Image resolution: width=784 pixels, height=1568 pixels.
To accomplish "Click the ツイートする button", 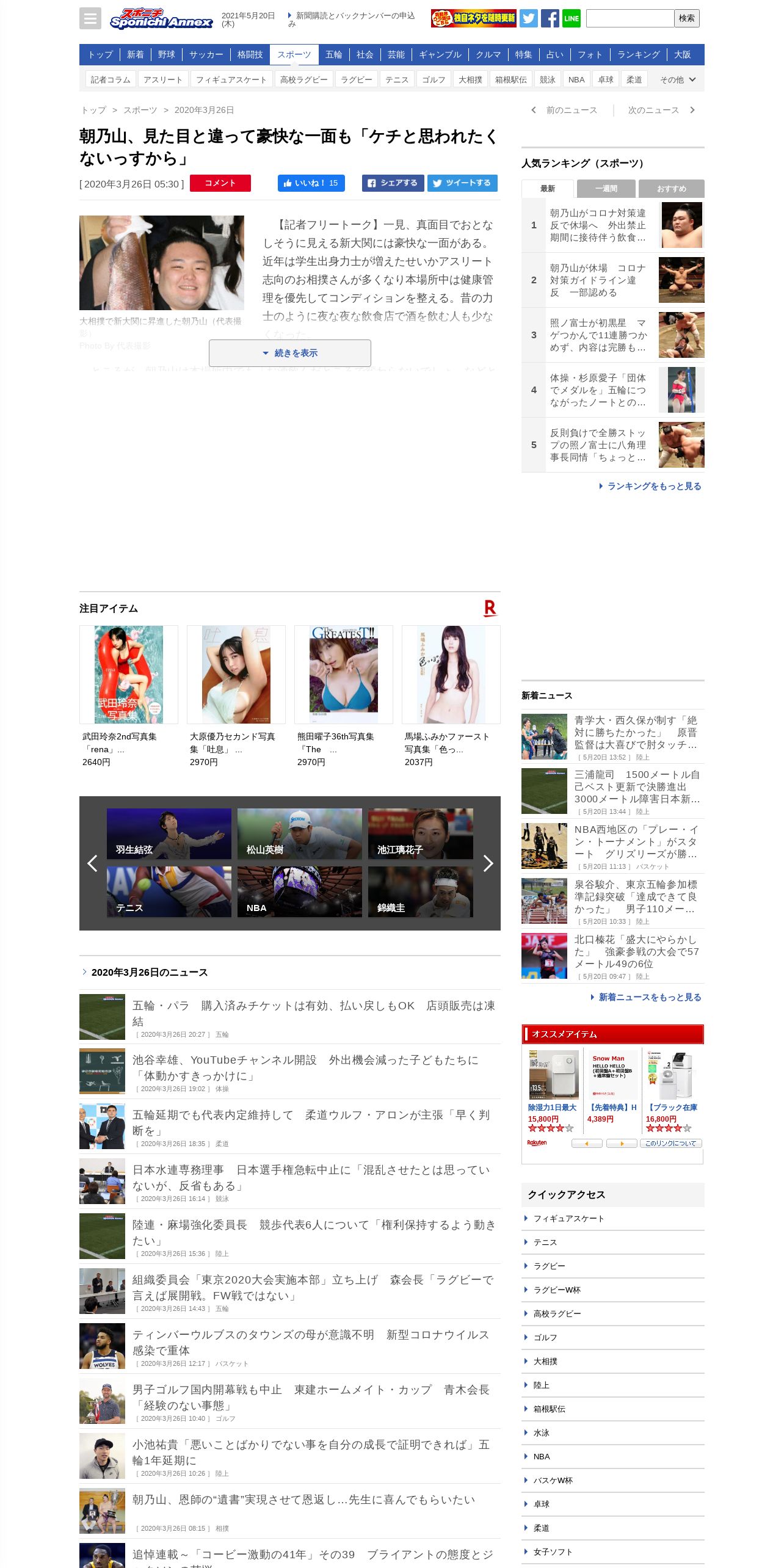I will pos(462,183).
